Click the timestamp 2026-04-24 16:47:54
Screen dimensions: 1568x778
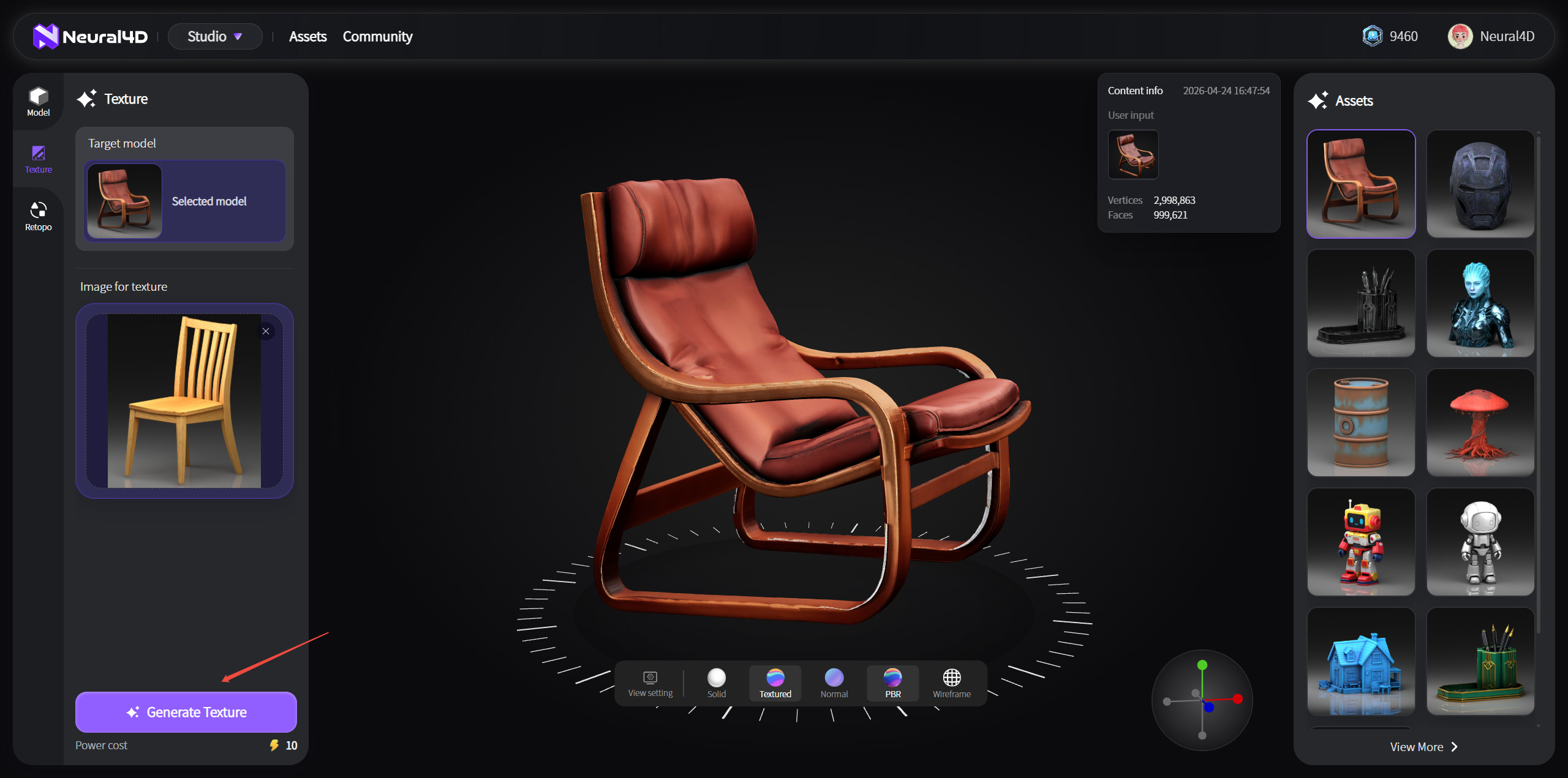[x=1226, y=91]
